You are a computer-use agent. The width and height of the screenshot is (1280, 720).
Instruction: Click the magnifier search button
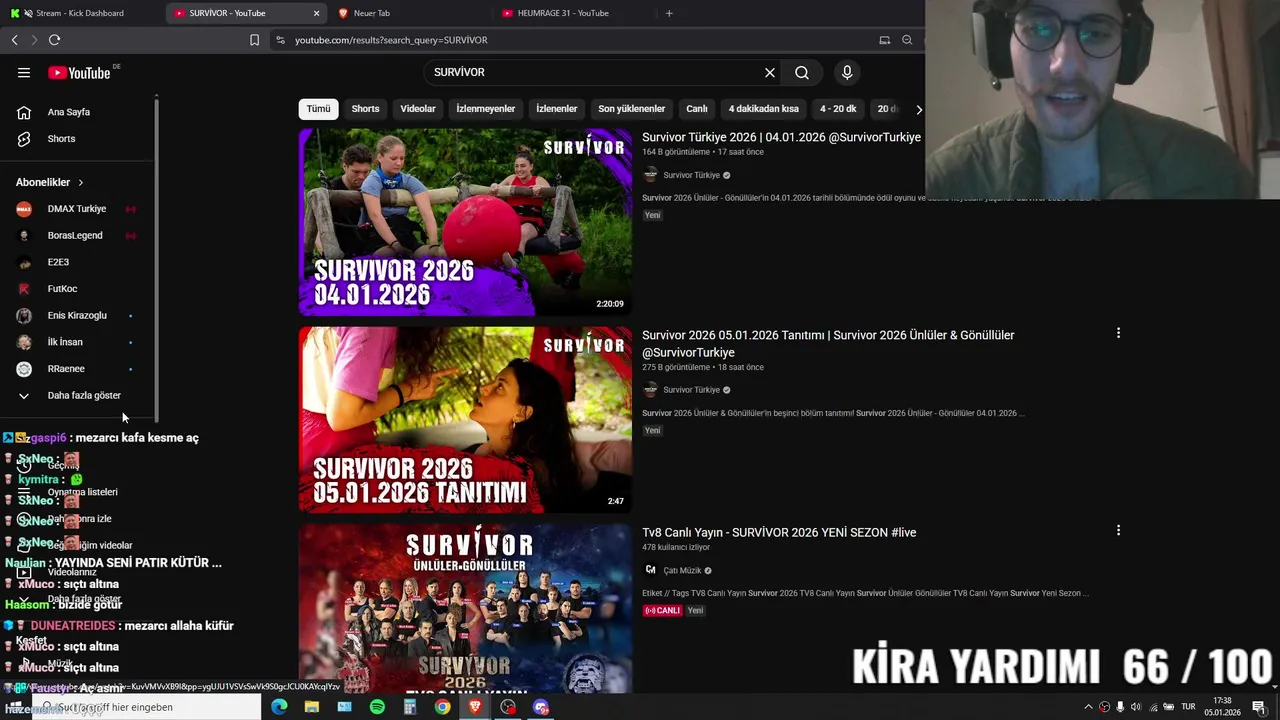point(802,72)
